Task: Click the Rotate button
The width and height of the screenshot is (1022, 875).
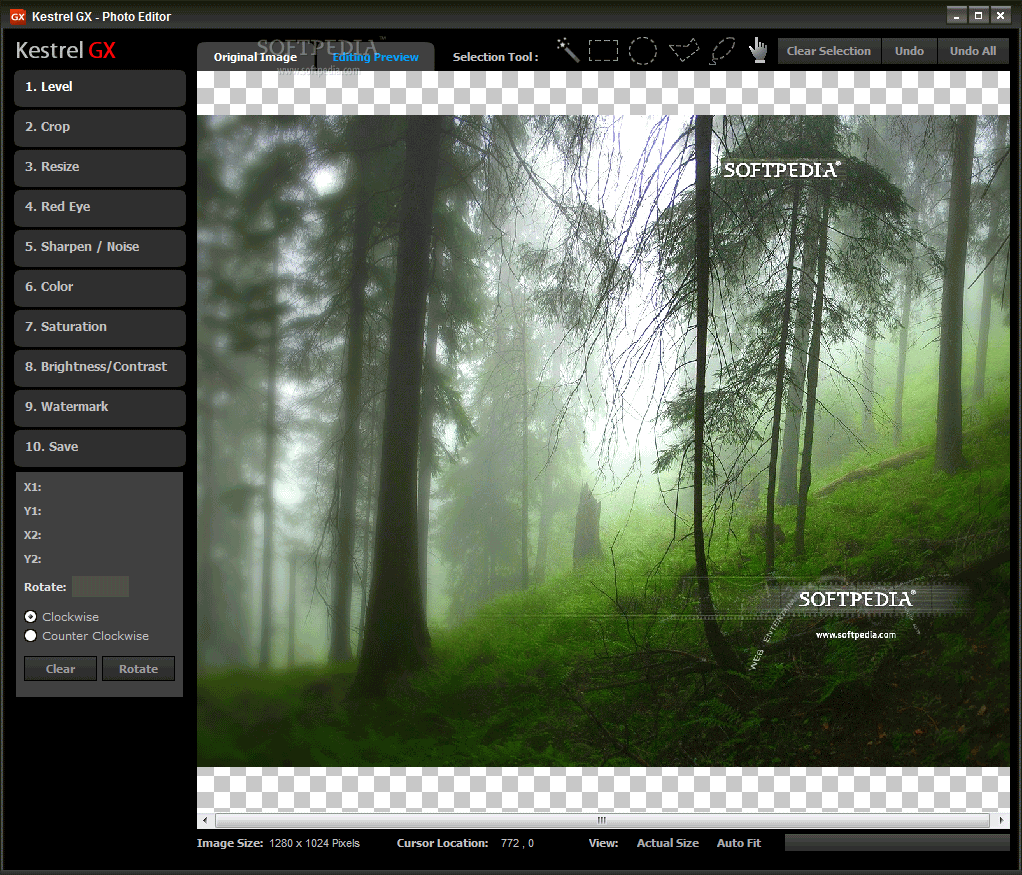Action: click(138, 668)
